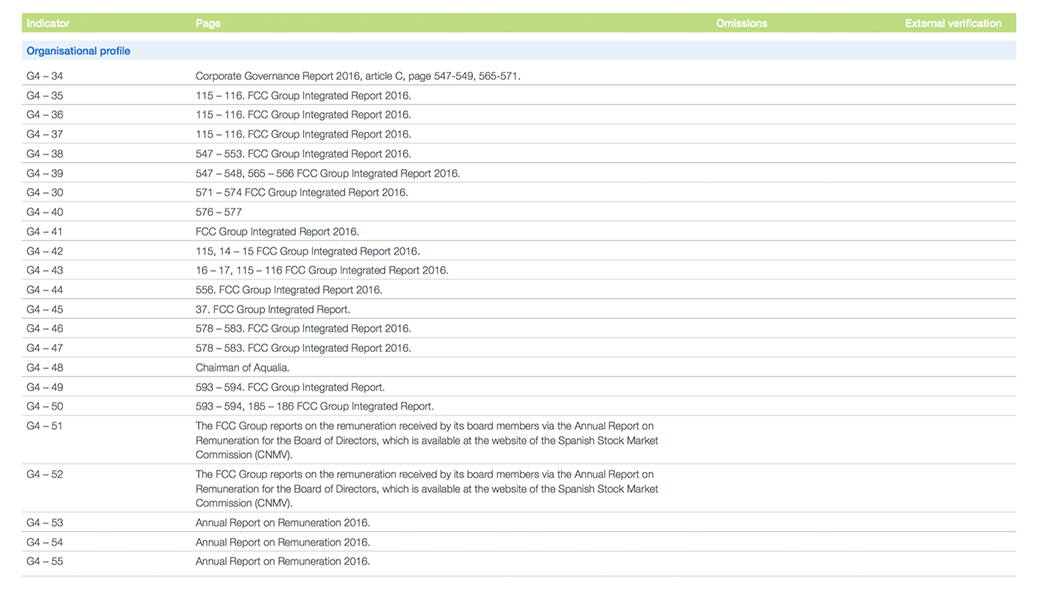The width and height of the screenshot is (1040, 603).
Task: Select indicator cell G4 – 34
Action: click(44, 76)
